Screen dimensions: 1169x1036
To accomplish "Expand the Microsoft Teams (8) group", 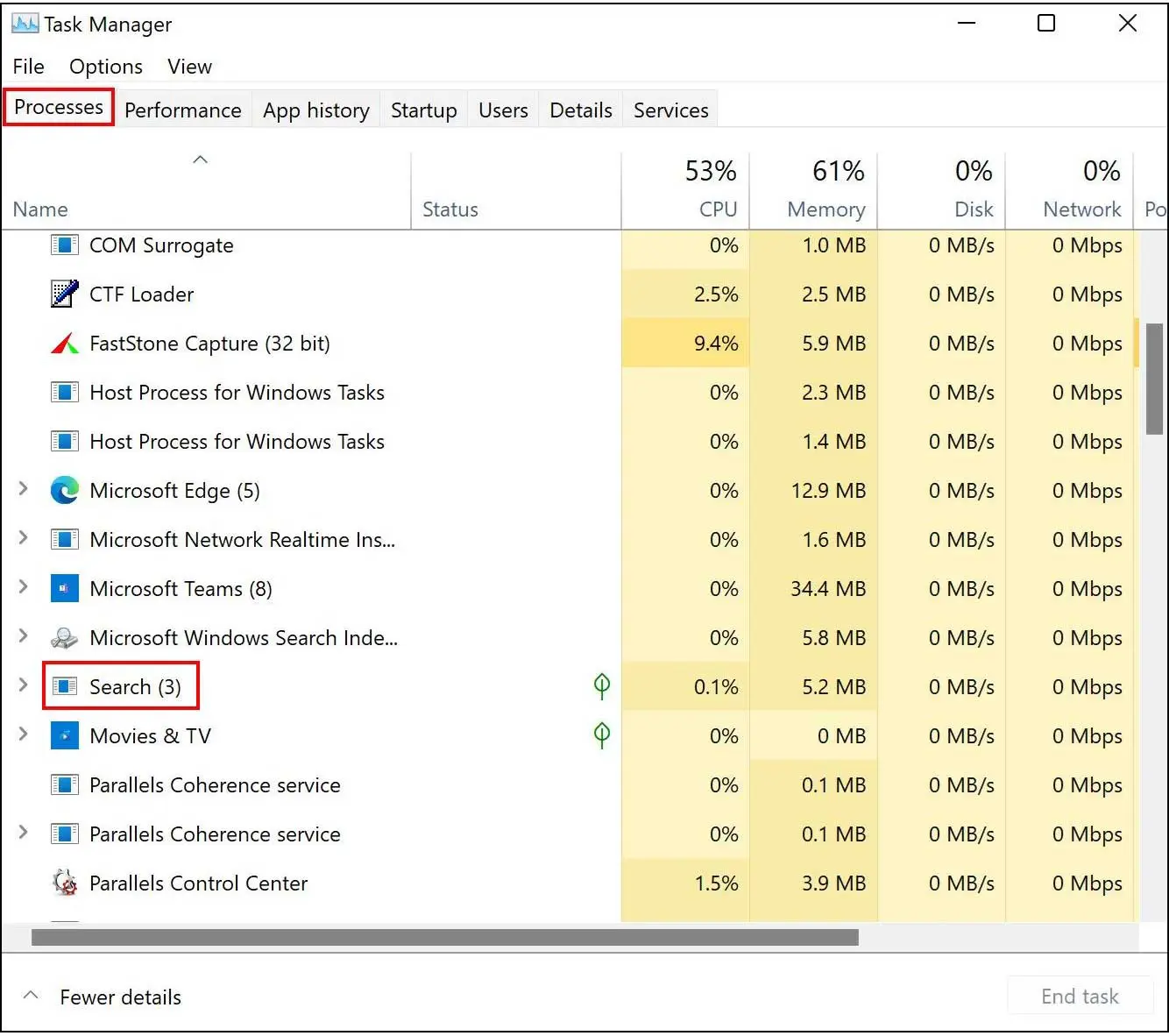I will coord(24,587).
